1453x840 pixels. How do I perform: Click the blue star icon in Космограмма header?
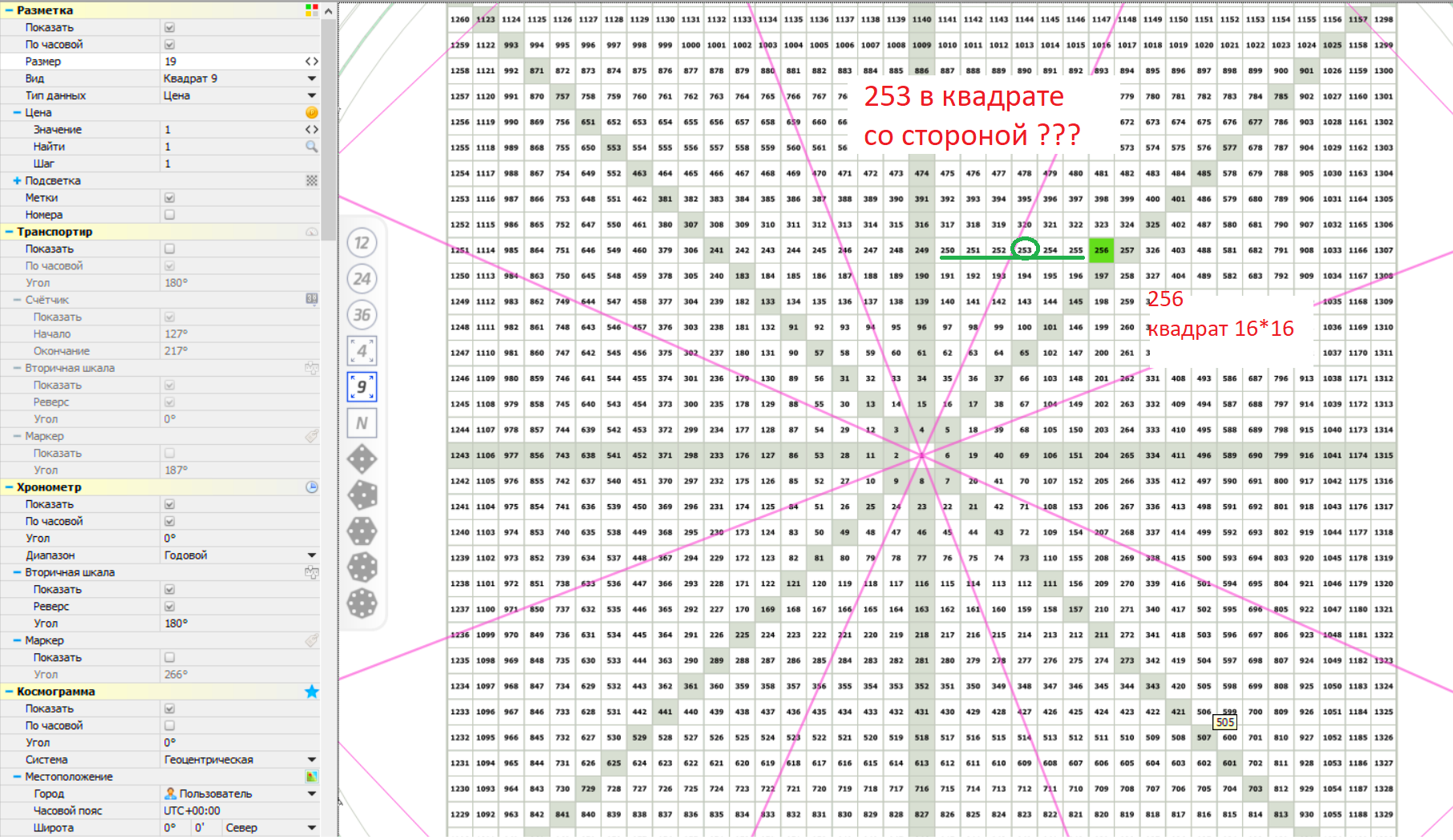(312, 691)
